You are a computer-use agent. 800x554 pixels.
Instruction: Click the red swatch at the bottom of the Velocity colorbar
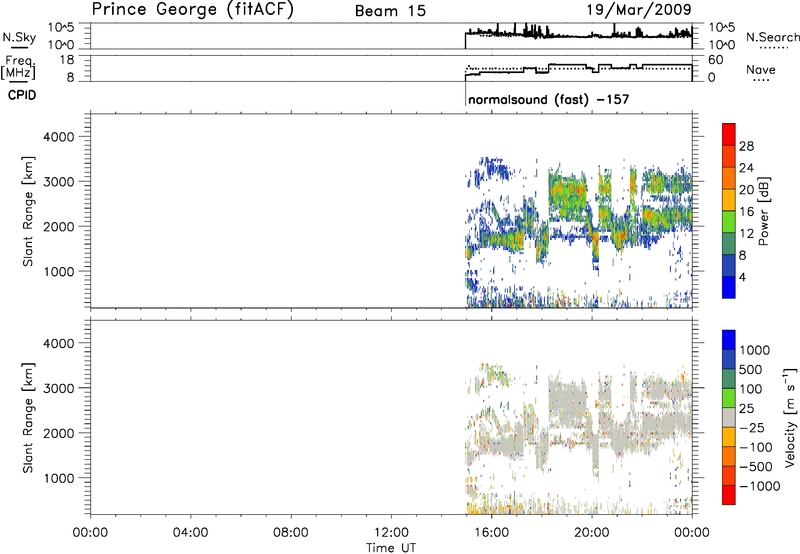tap(729, 495)
